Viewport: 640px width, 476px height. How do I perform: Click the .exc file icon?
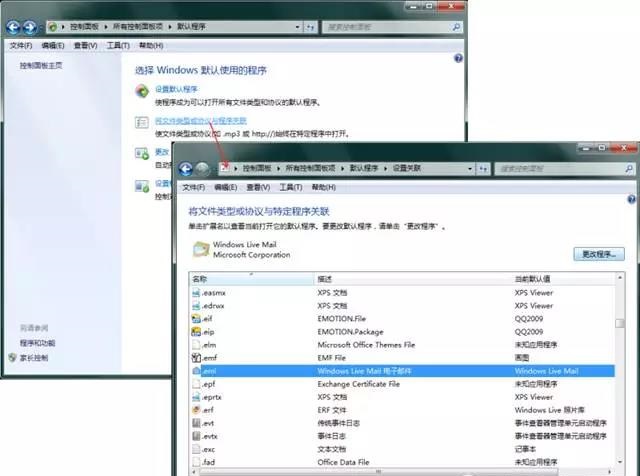pyautogui.click(x=196, y=449)
